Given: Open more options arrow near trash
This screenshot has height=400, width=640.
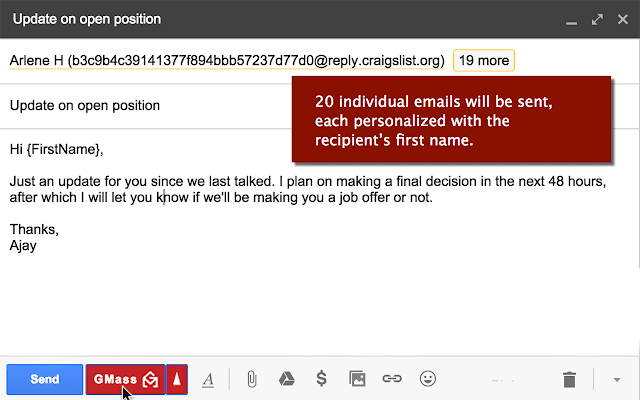Looking at the screenshot, I should tap(616, 379).
